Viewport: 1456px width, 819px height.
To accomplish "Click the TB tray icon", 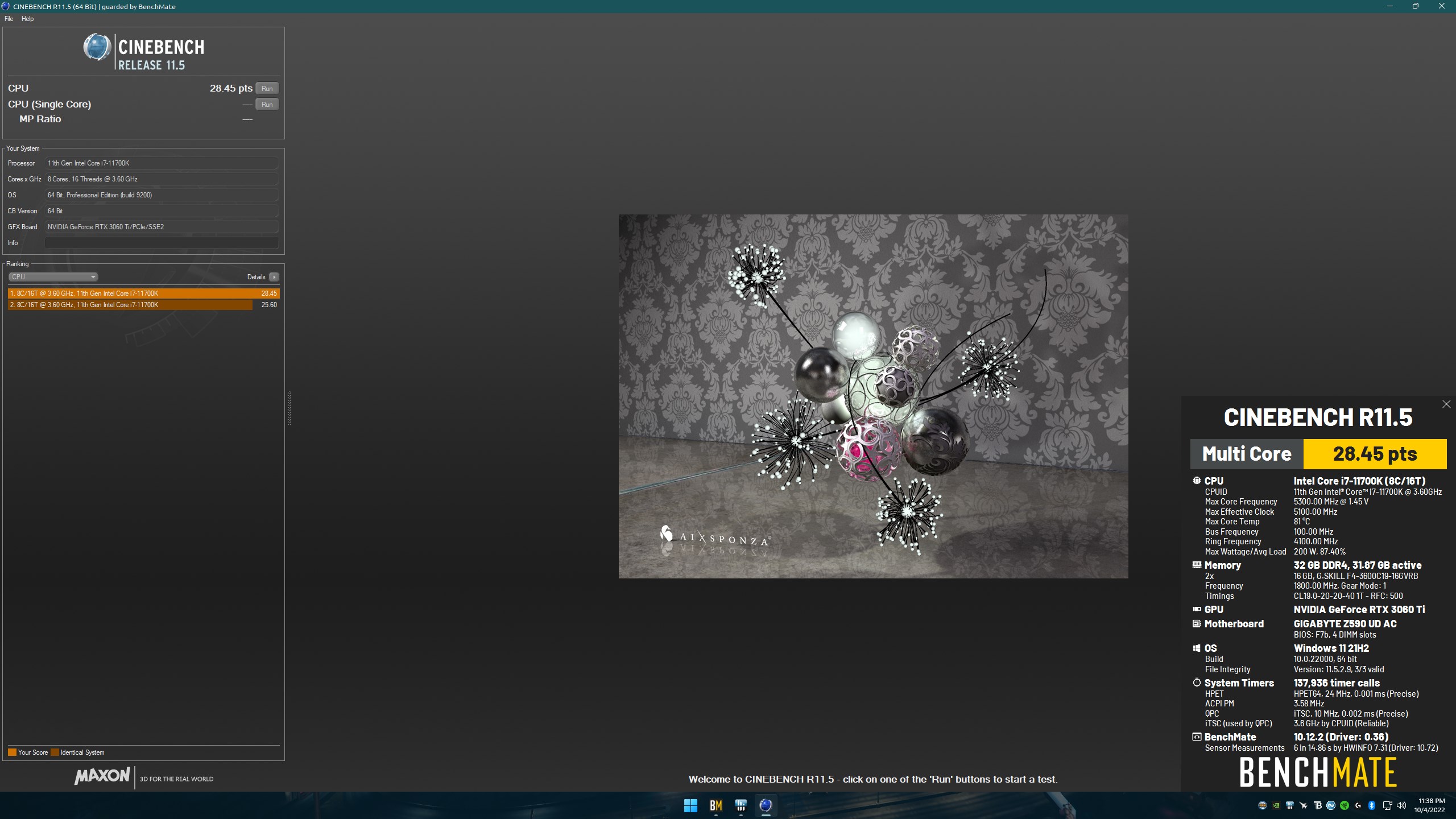I will click(x=1317, y=805).
